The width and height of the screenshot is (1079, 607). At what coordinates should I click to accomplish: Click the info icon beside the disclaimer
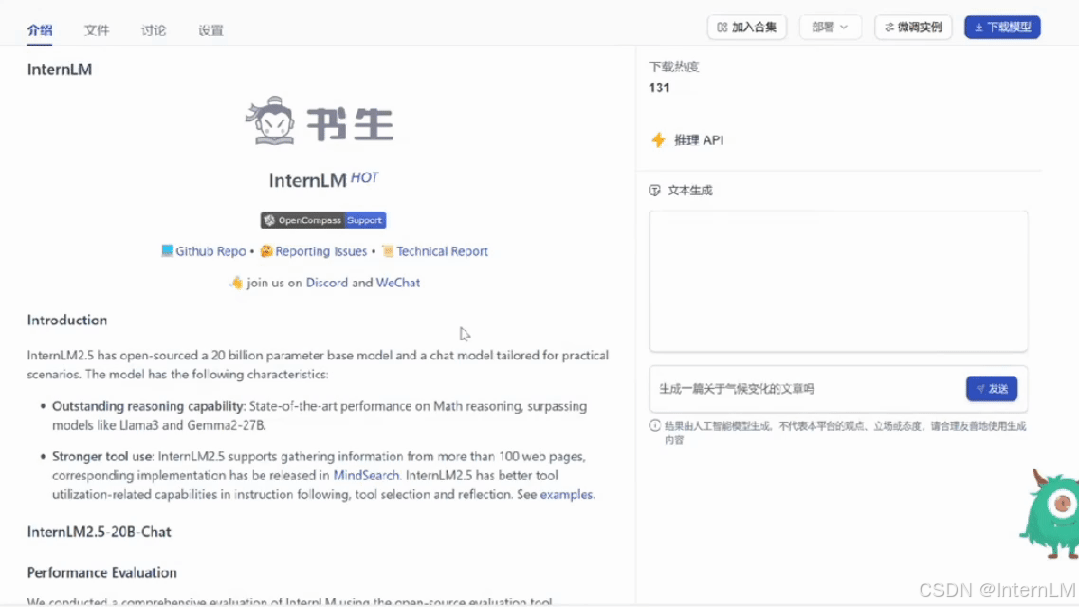pyautogui.click(x=654, y=426)
